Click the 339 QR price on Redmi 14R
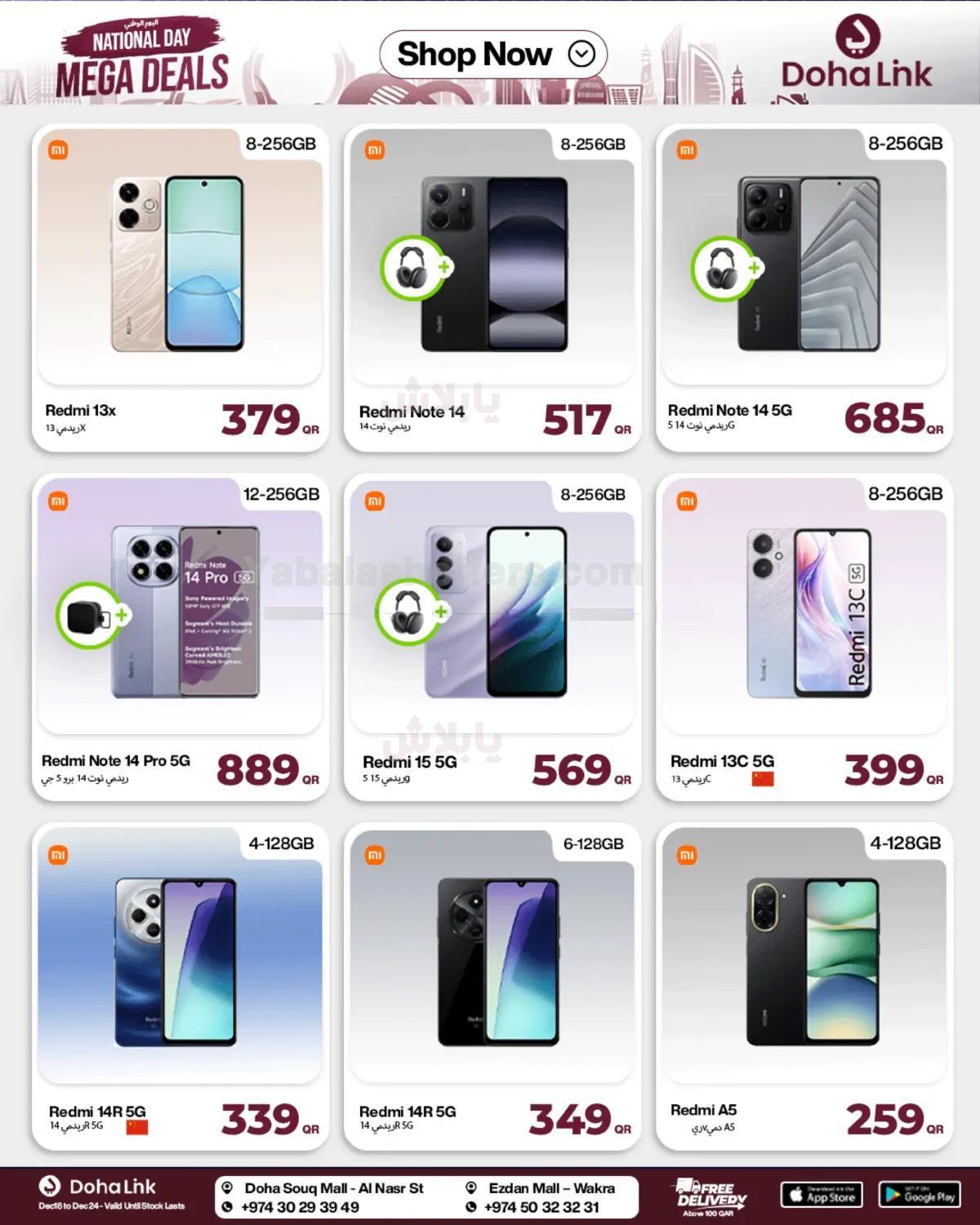 point(269,1119)
